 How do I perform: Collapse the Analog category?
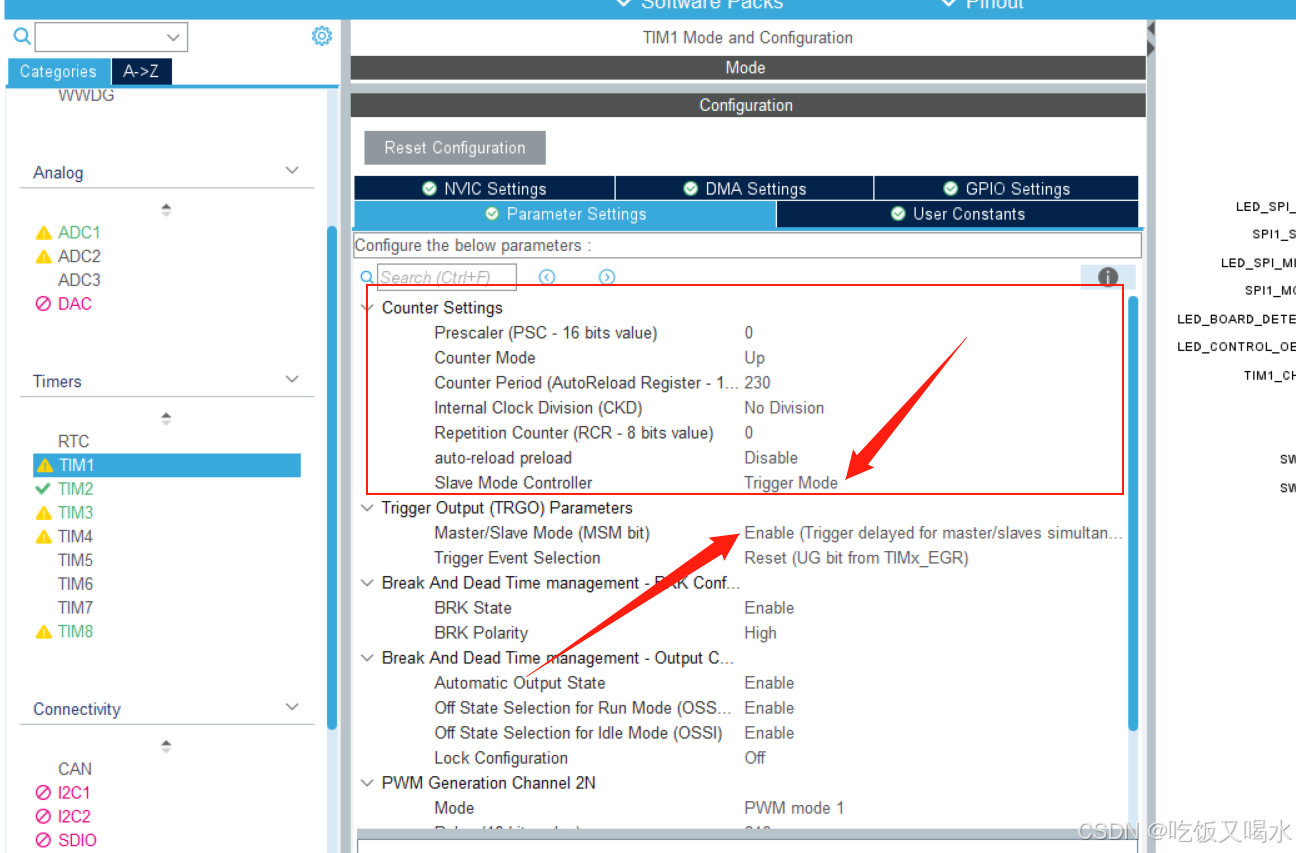292,171
